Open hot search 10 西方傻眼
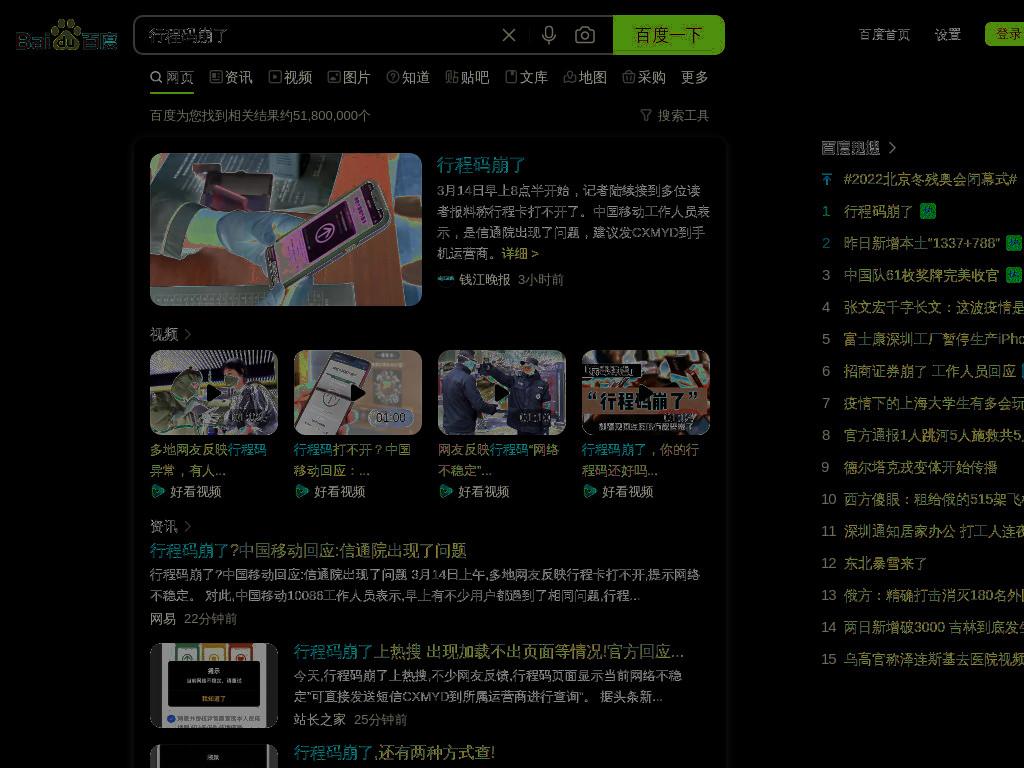The image size is (1024, 768). (933, 499)
